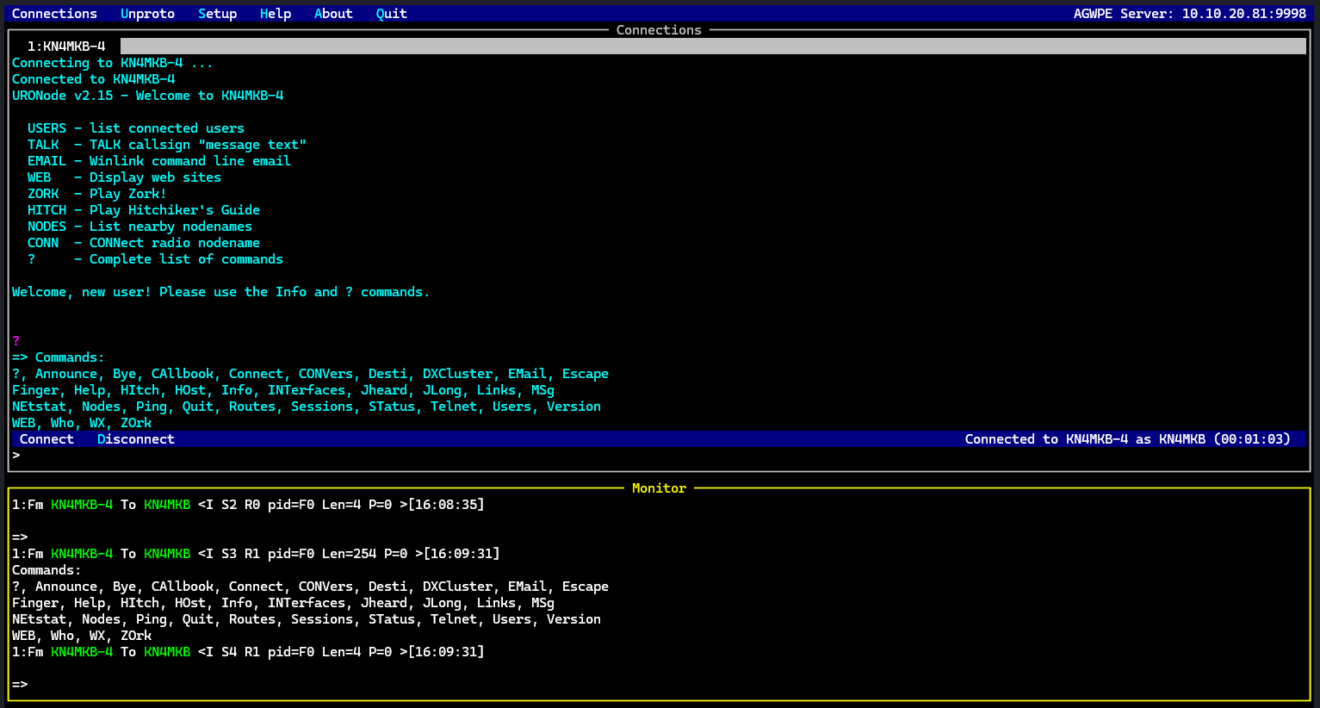
Task: Click the Quit menu item
Action: (390, 13)
